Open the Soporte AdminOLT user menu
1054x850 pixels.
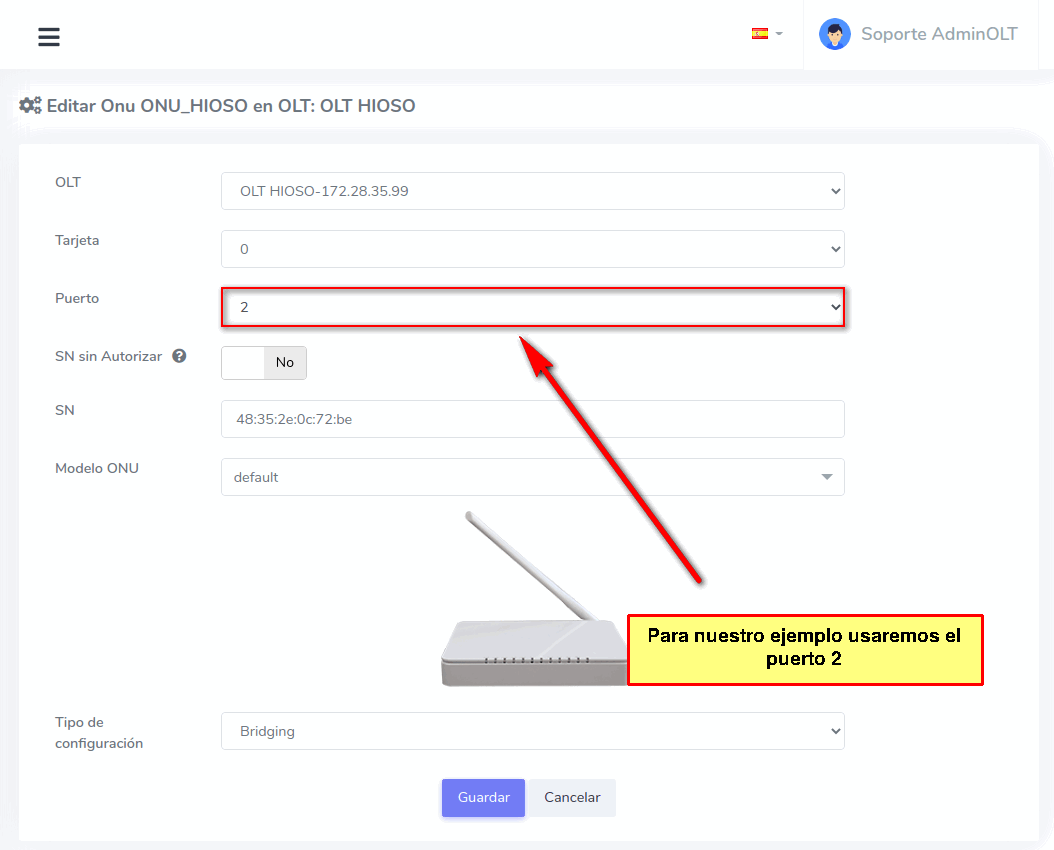[938, 34]
